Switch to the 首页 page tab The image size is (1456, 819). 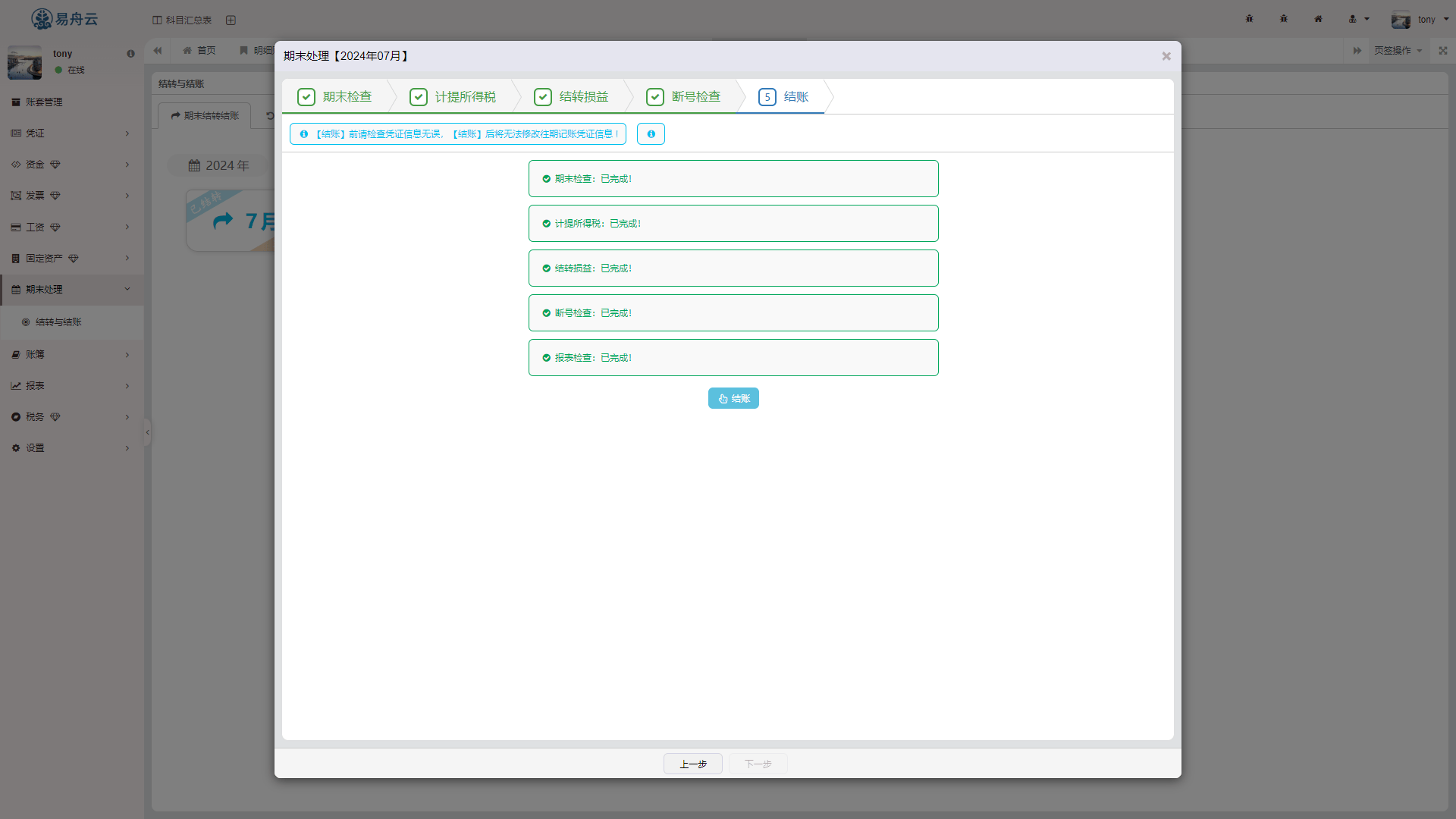pos(199,51)
